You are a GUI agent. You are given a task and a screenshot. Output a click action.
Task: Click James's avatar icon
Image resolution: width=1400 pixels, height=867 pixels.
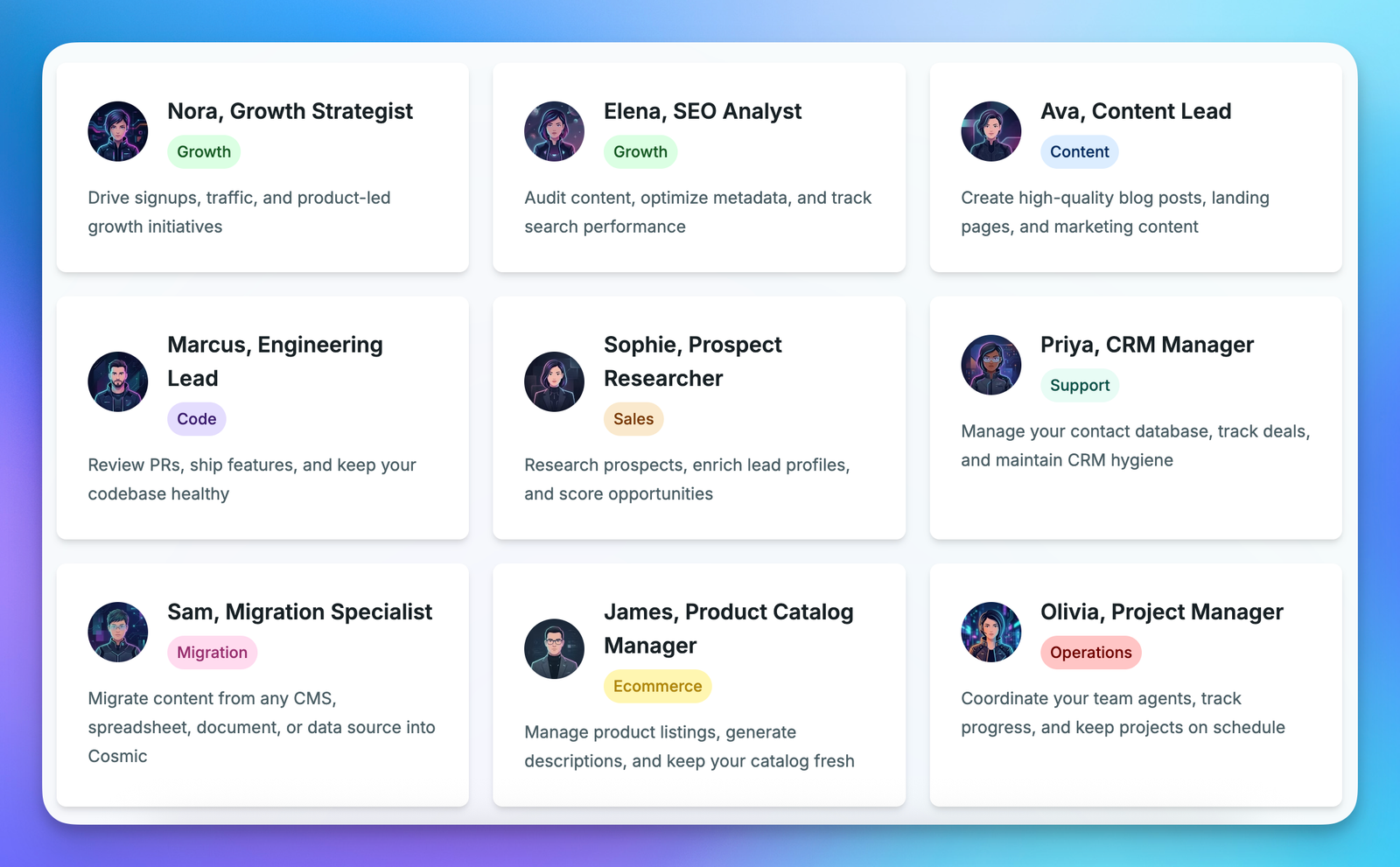(554, 649)
